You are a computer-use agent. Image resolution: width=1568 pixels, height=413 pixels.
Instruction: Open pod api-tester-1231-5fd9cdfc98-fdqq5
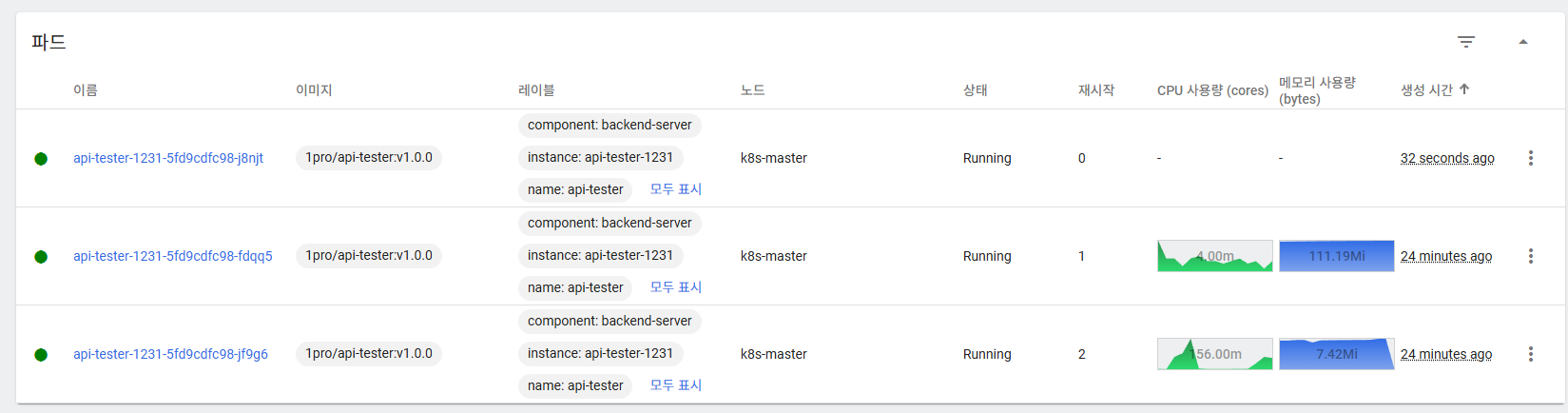pyautogui.click(x=172, y=256)
